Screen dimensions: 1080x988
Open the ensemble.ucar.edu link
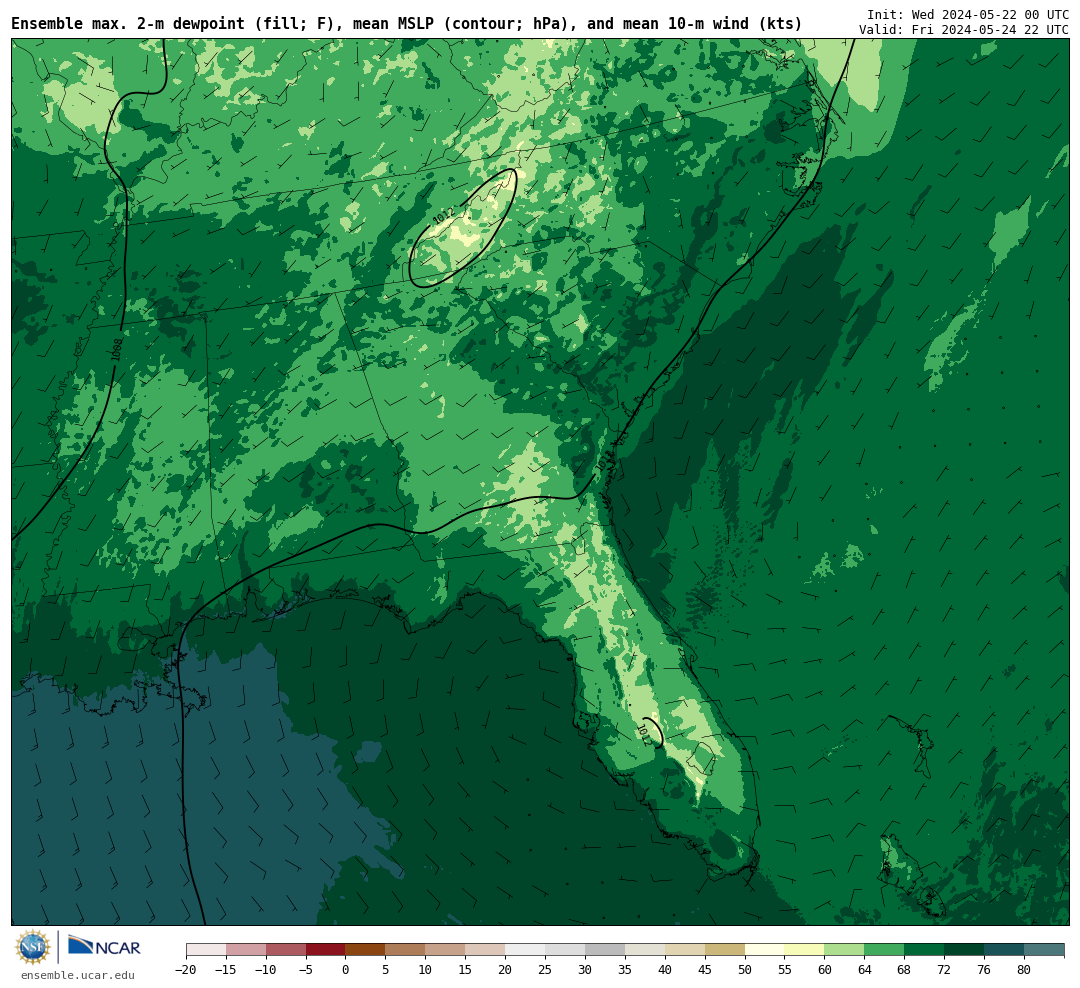tap(78, 975)
